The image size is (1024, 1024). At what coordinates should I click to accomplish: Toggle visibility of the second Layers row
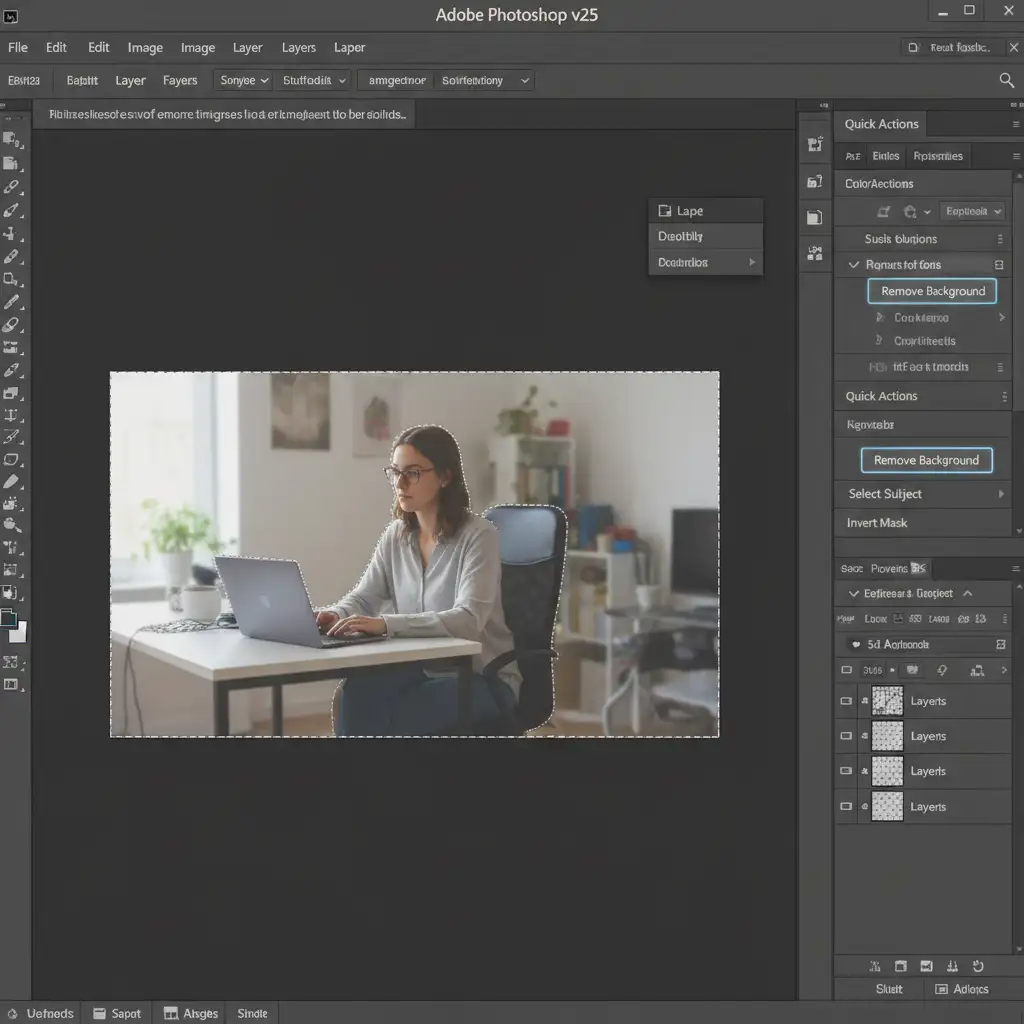click(847, 736)
